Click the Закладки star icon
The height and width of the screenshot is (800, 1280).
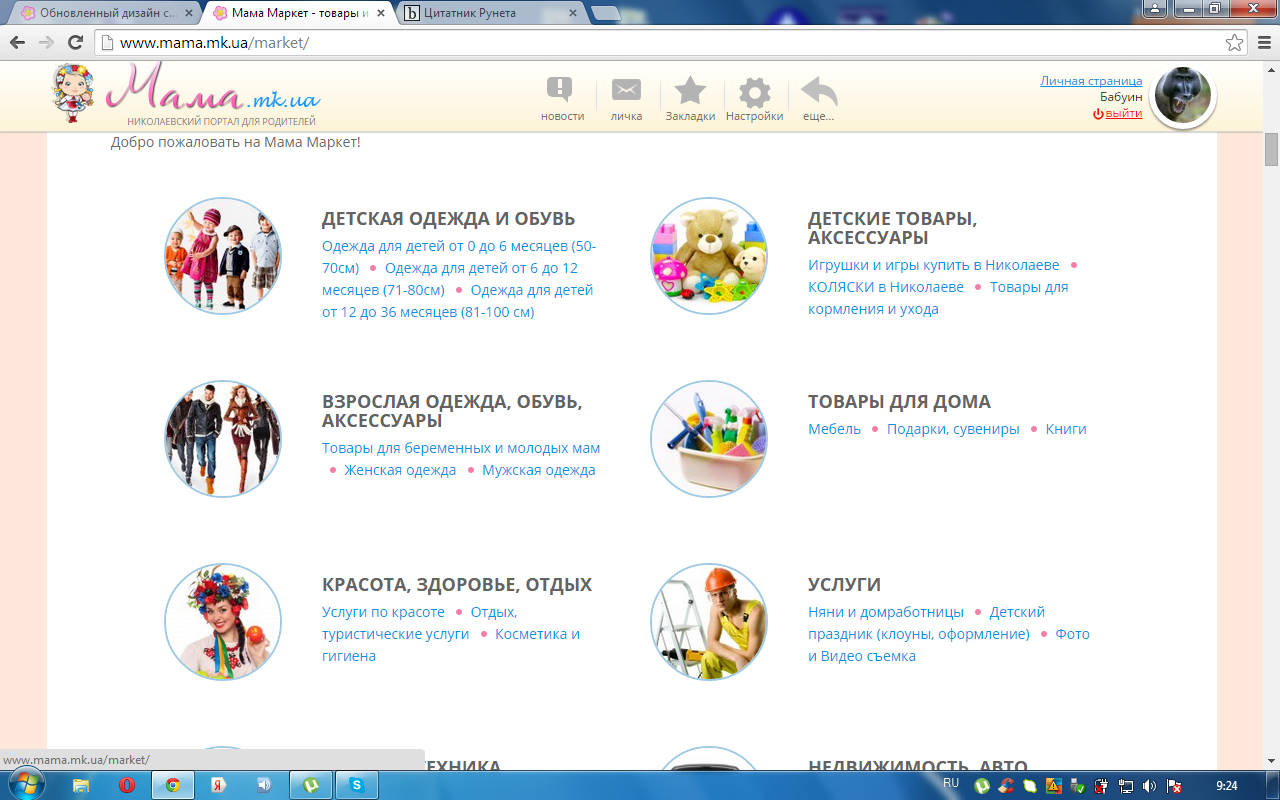pos(690,92)
